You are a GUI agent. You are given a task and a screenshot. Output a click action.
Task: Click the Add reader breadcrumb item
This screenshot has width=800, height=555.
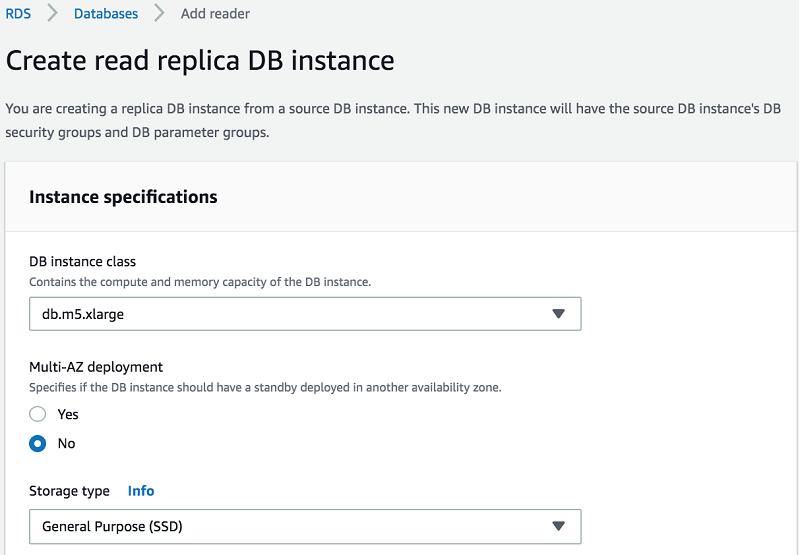215,14
